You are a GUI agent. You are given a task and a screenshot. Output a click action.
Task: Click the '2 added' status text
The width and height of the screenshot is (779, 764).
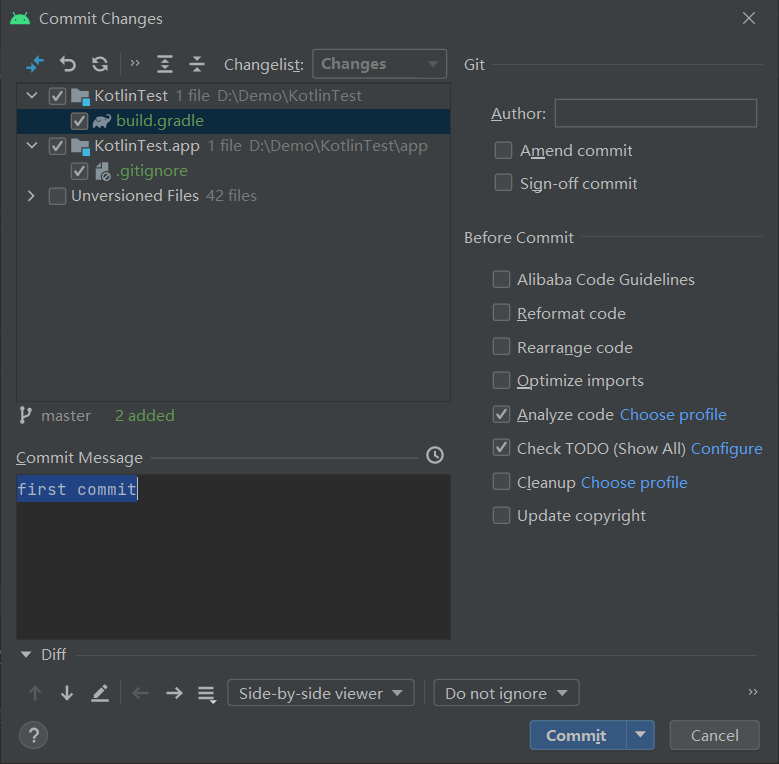tap(145, 415)
